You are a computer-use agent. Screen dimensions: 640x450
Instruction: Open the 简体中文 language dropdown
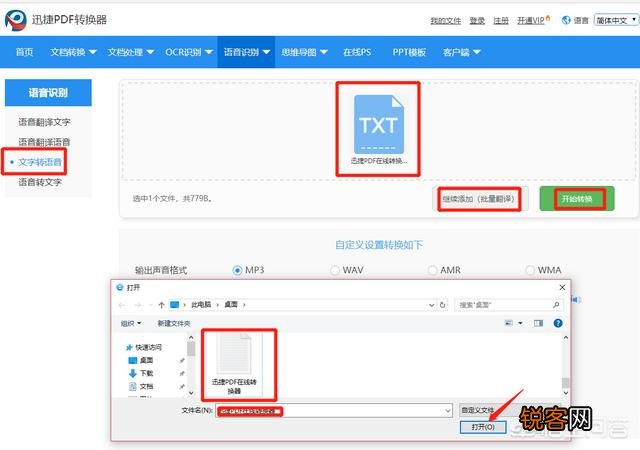coord(616,20)
